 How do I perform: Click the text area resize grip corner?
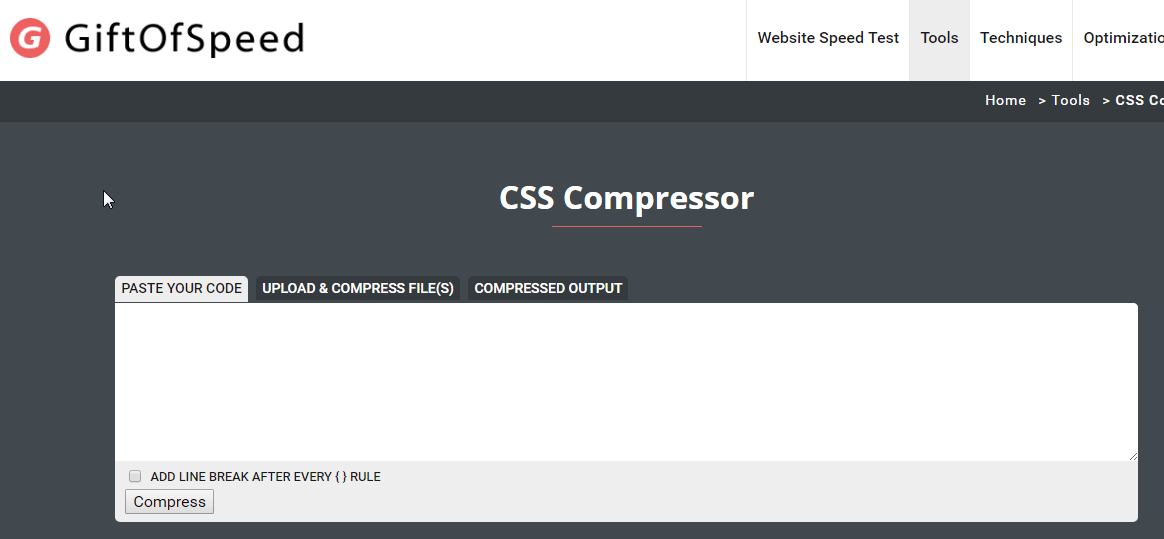(x=1132, y=456)
